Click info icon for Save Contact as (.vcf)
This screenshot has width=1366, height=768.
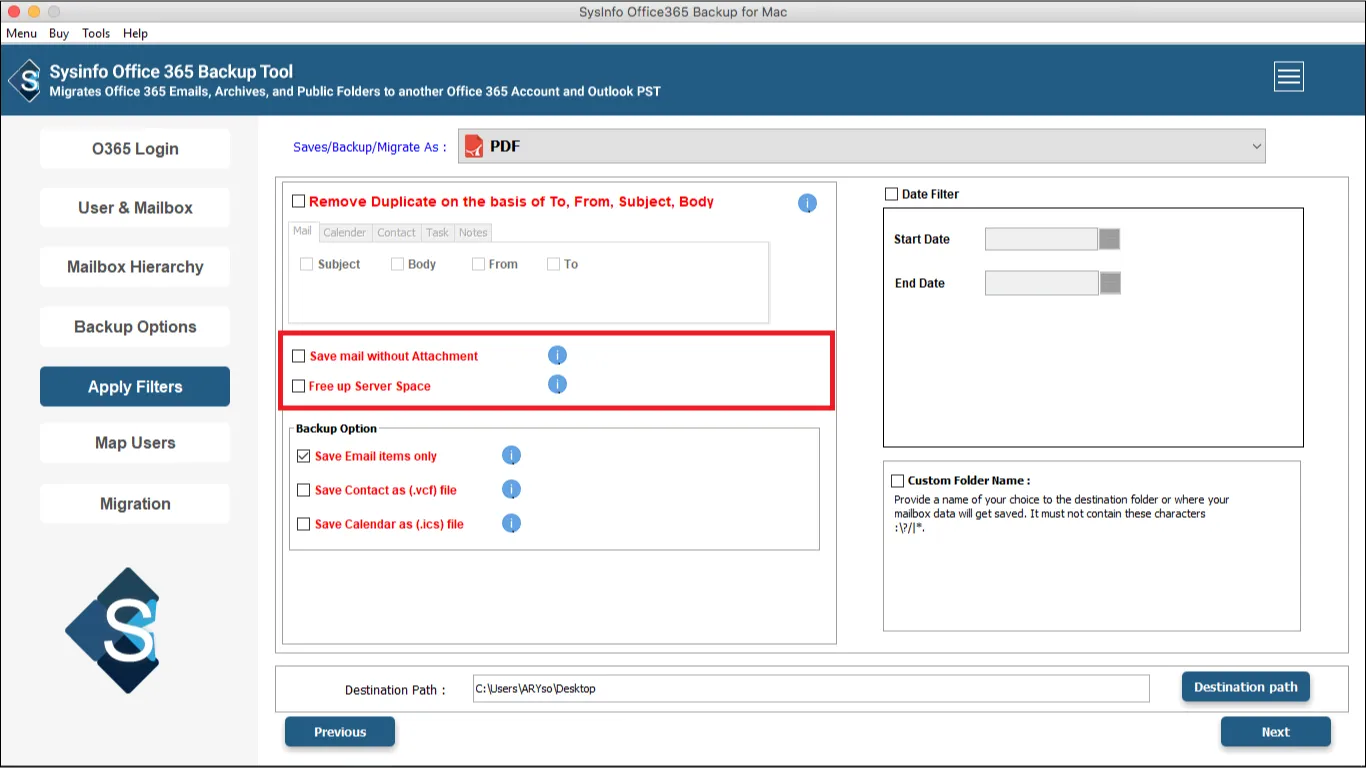coord(511,490)
